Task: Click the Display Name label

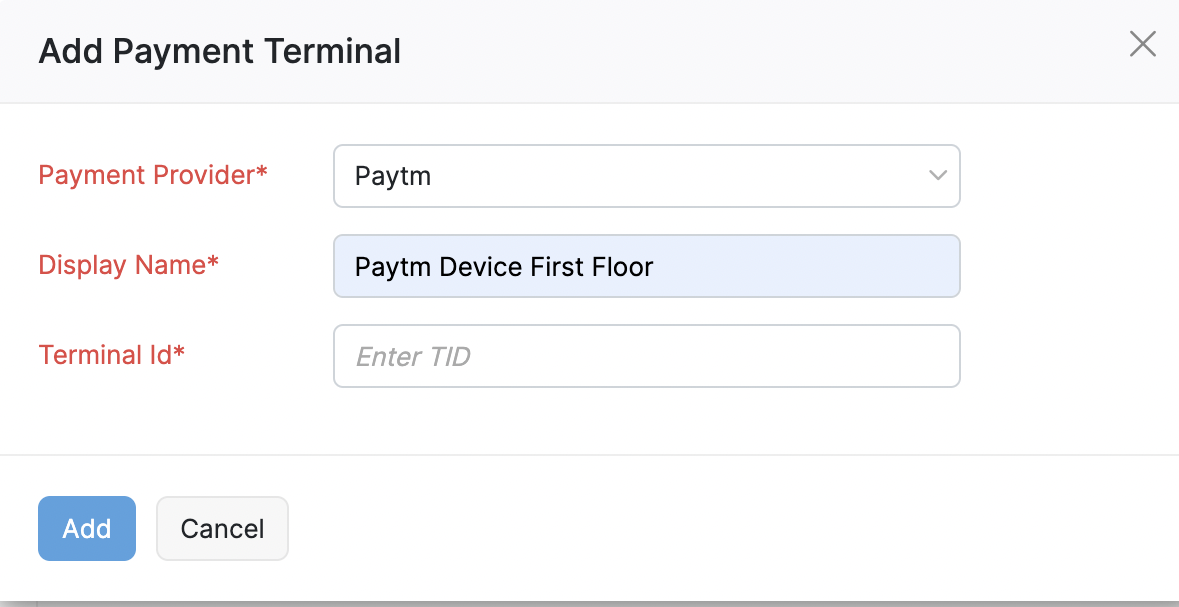Action: (122, 265)
